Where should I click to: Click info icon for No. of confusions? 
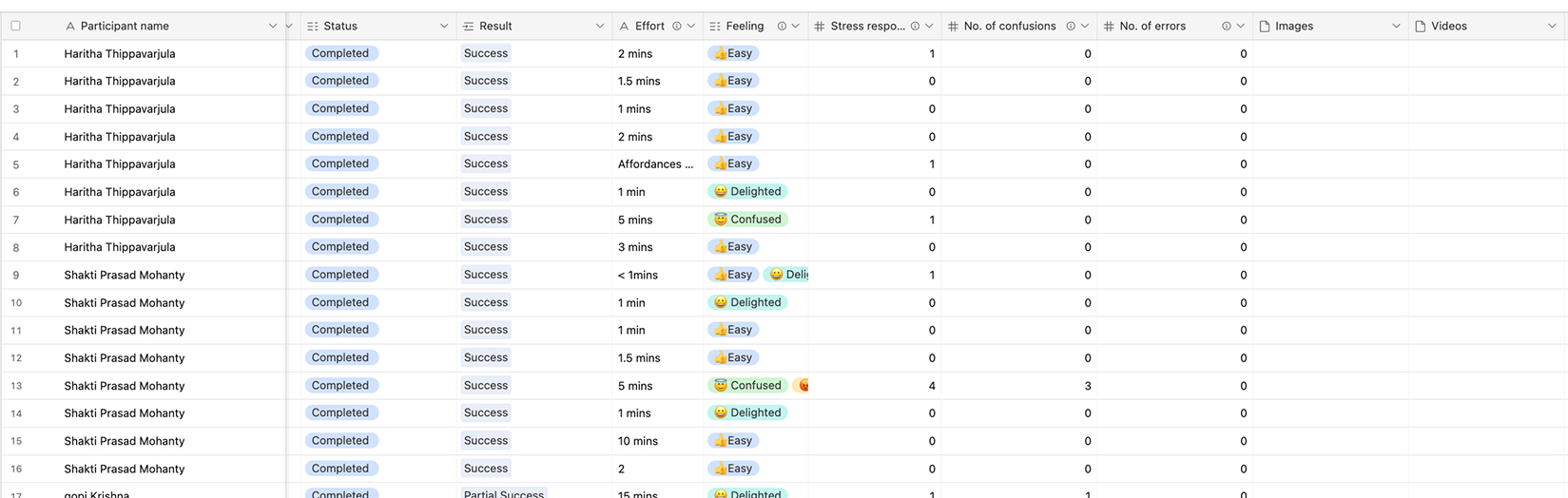(1070, 27)
